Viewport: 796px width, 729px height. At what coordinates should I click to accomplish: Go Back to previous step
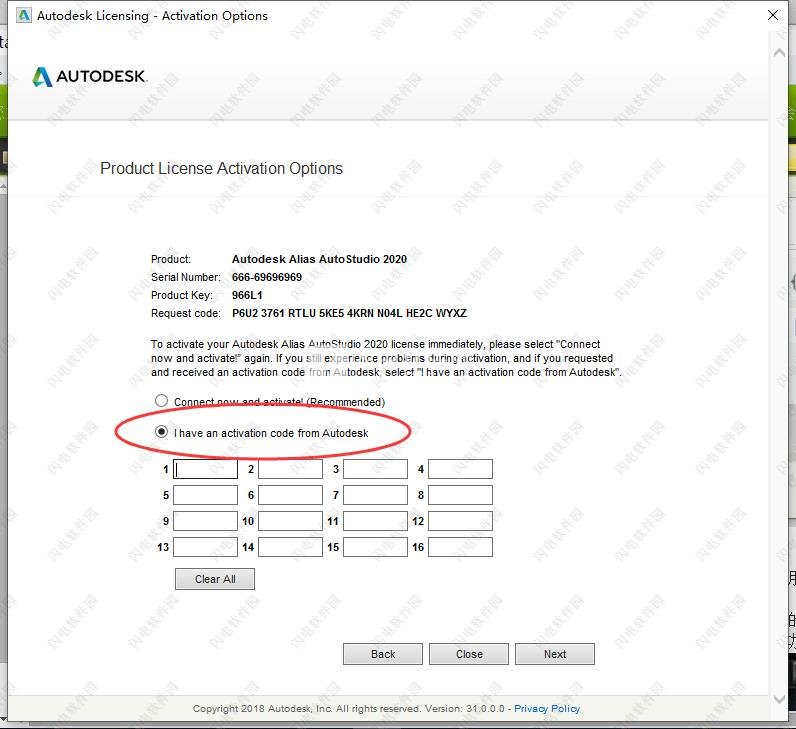coord(383,654)
